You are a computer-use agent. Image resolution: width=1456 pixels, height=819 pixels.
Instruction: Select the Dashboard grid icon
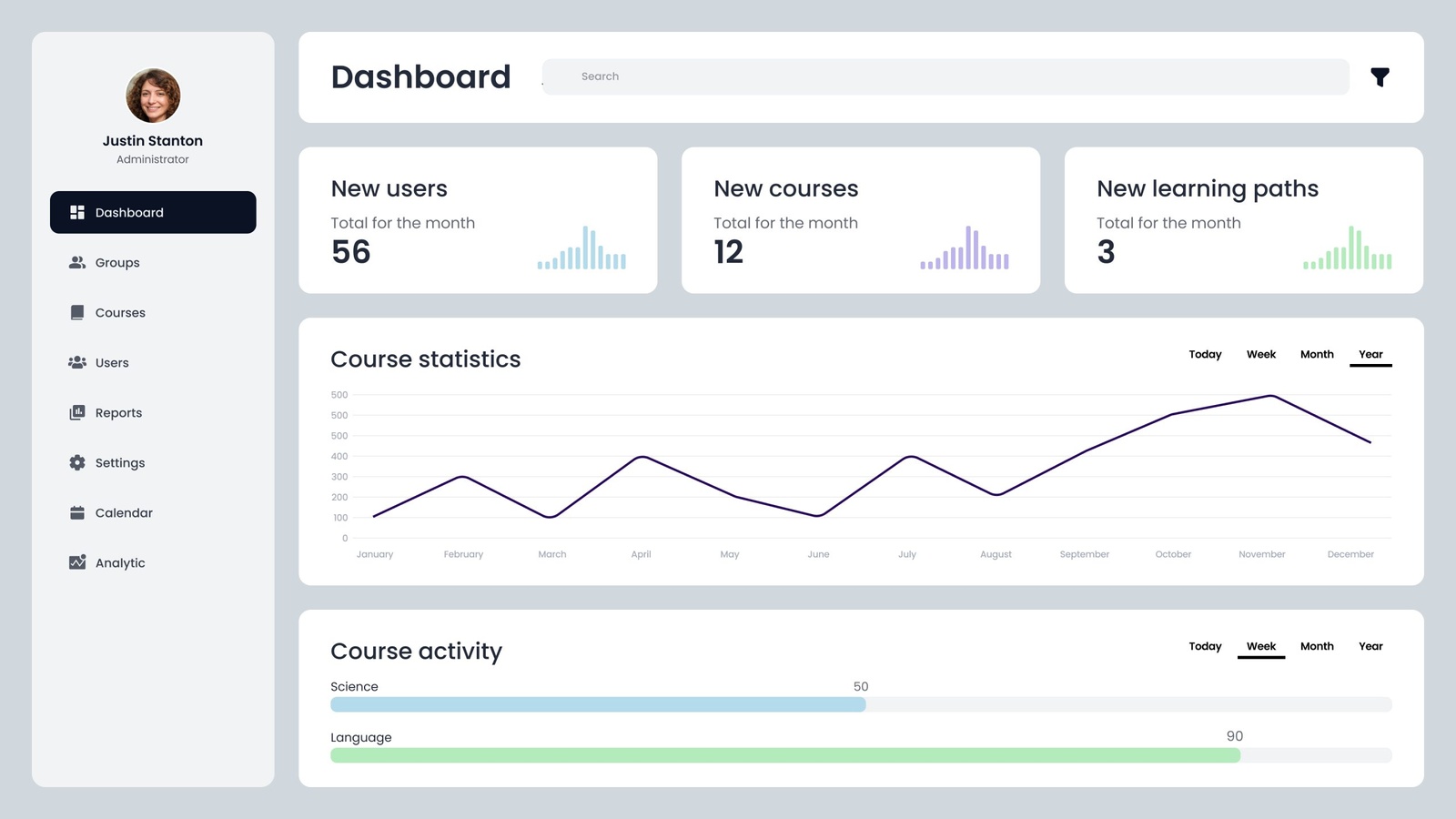point(77,213)
